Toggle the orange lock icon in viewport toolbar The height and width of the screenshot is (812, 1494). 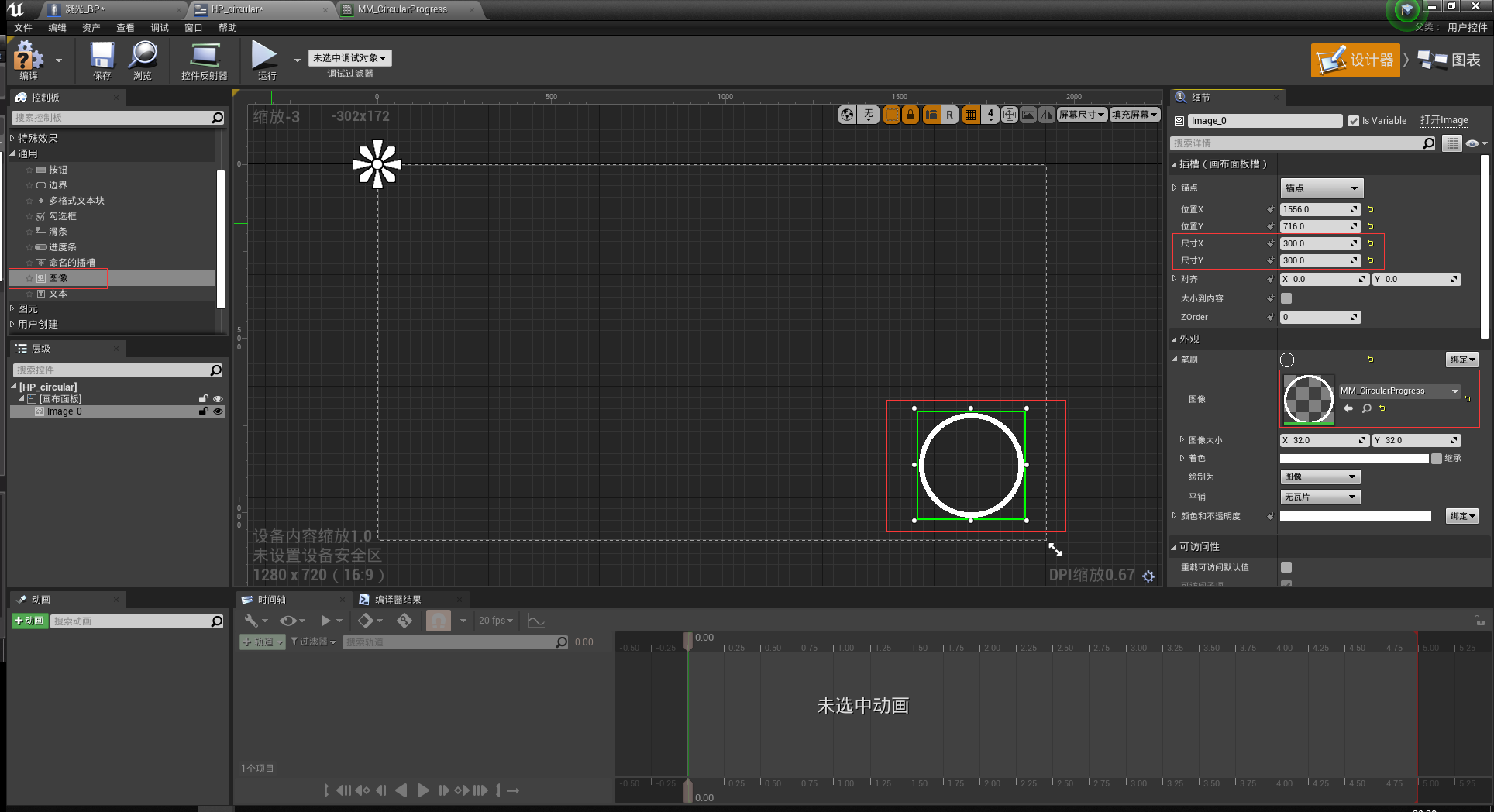coord(911,115)
